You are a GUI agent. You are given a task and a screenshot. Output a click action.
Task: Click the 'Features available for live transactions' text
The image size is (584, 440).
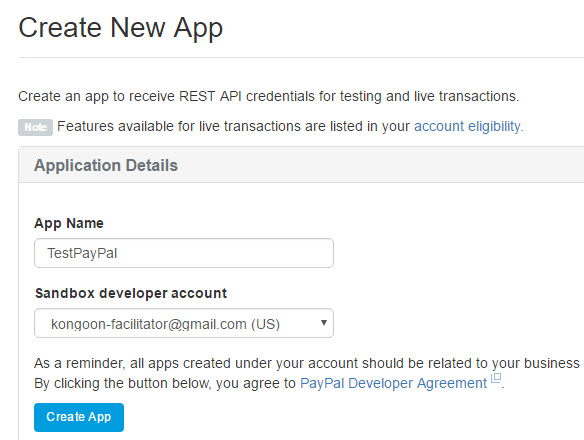(233, 127)
